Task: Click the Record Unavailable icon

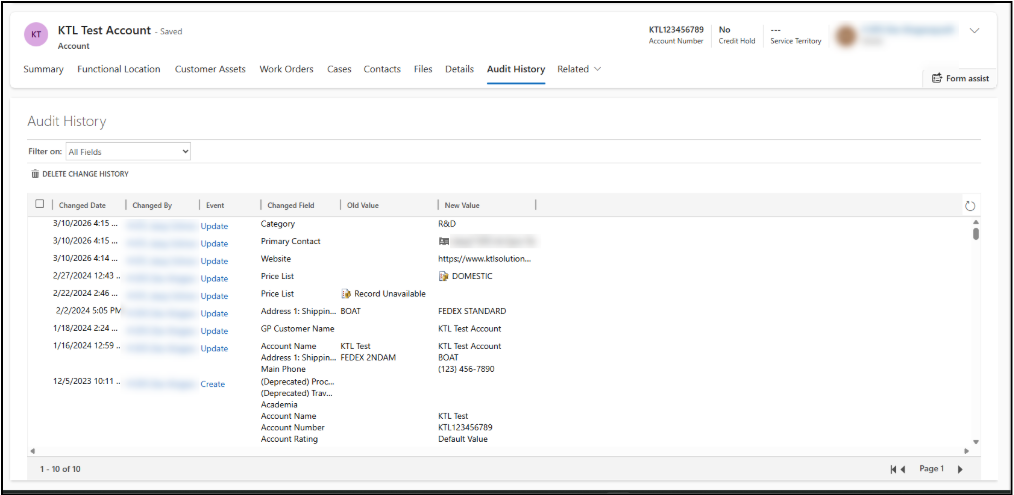Action: coord(346,294)
